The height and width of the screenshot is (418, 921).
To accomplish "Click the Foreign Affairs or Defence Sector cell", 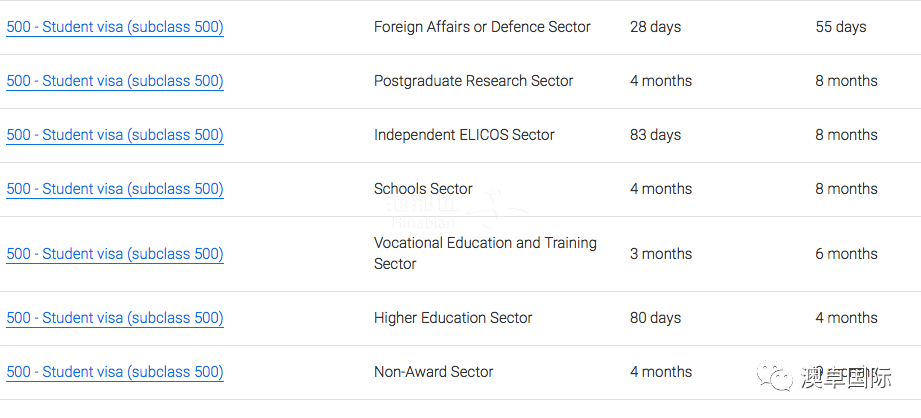I will tap(482, 27).
